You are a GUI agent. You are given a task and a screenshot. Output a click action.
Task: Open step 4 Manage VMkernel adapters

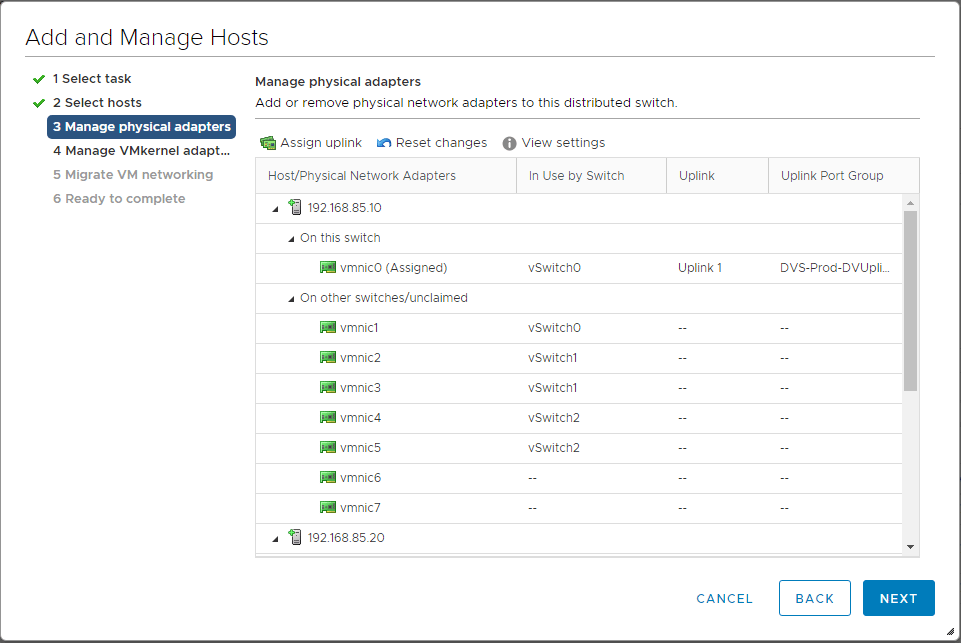click(141, 151)
